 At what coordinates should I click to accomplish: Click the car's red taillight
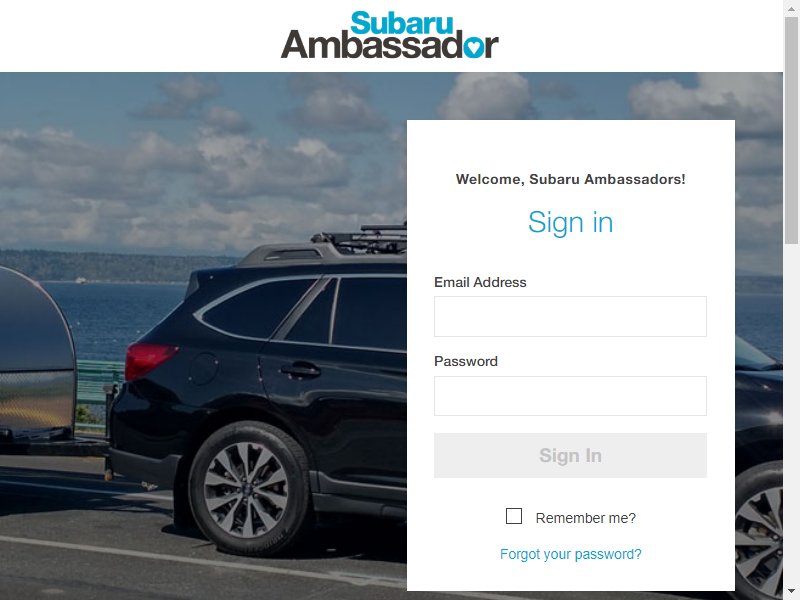149,361
